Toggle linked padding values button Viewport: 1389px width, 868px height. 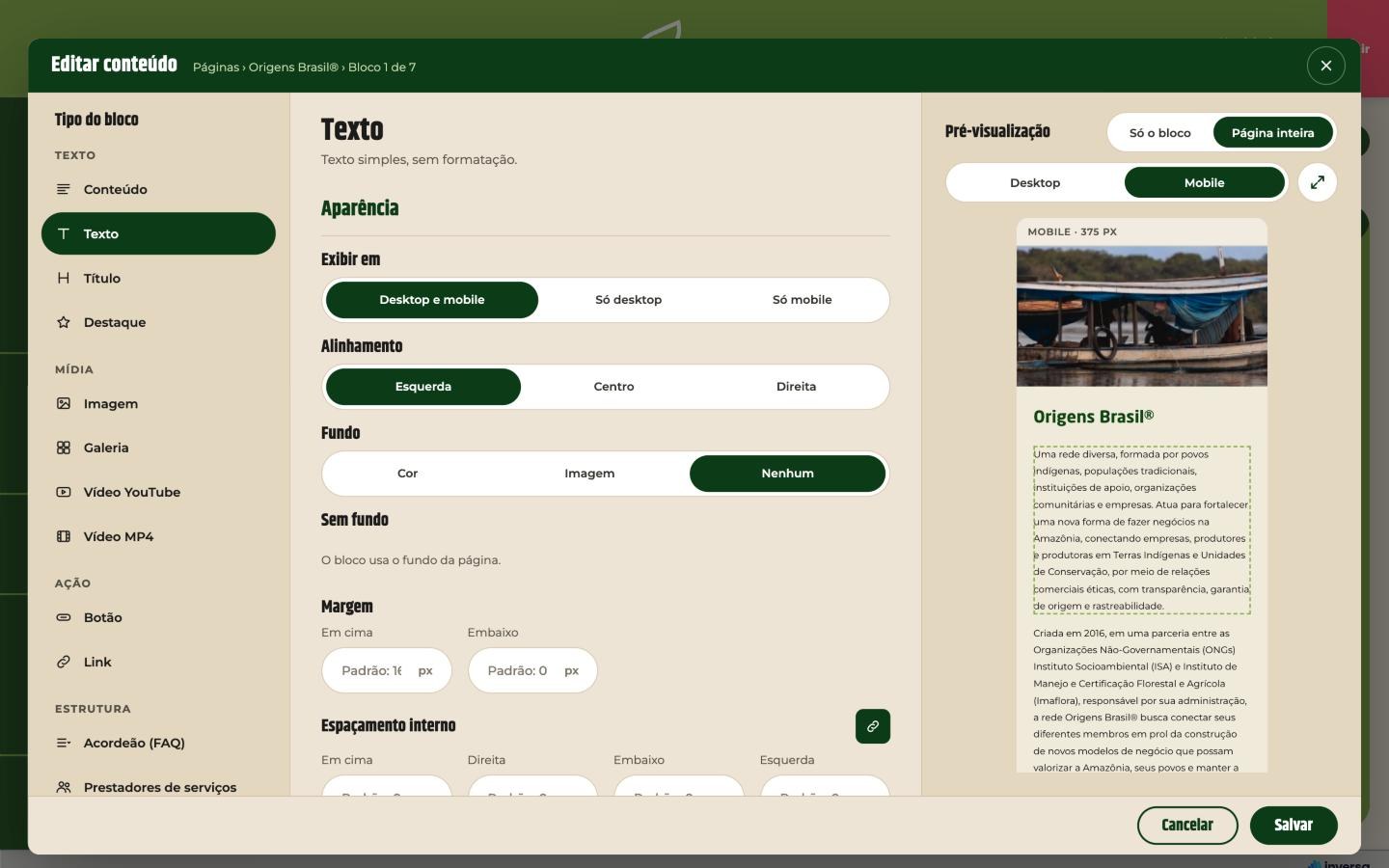pos(873,726)
